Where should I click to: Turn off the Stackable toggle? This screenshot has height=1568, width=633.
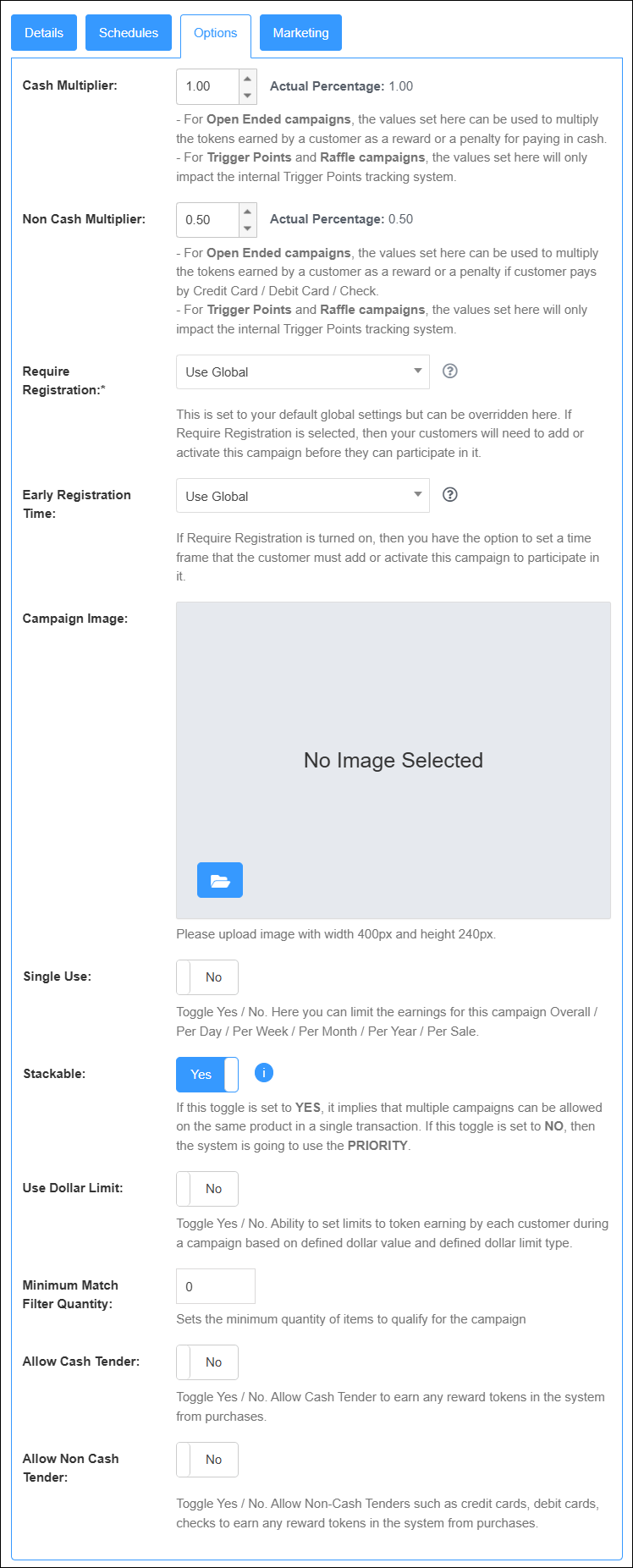pos(207,1075)
